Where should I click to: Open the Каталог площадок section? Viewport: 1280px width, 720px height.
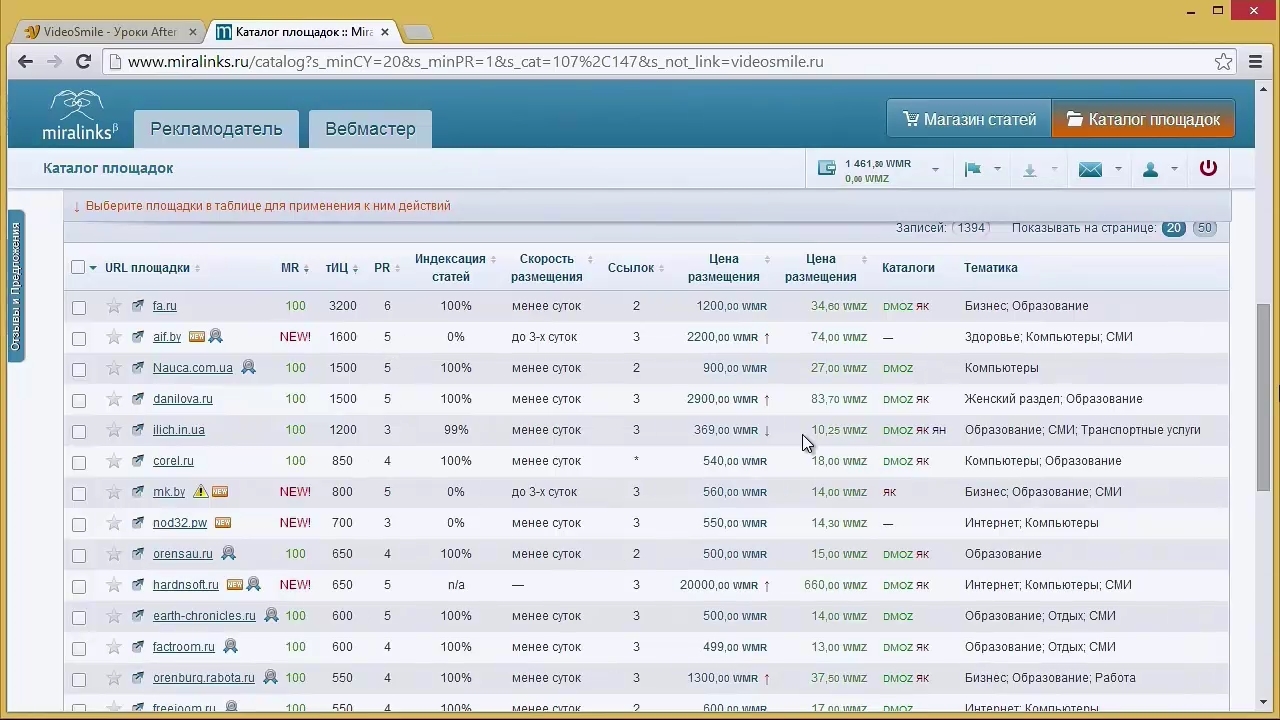[1143, 119]
